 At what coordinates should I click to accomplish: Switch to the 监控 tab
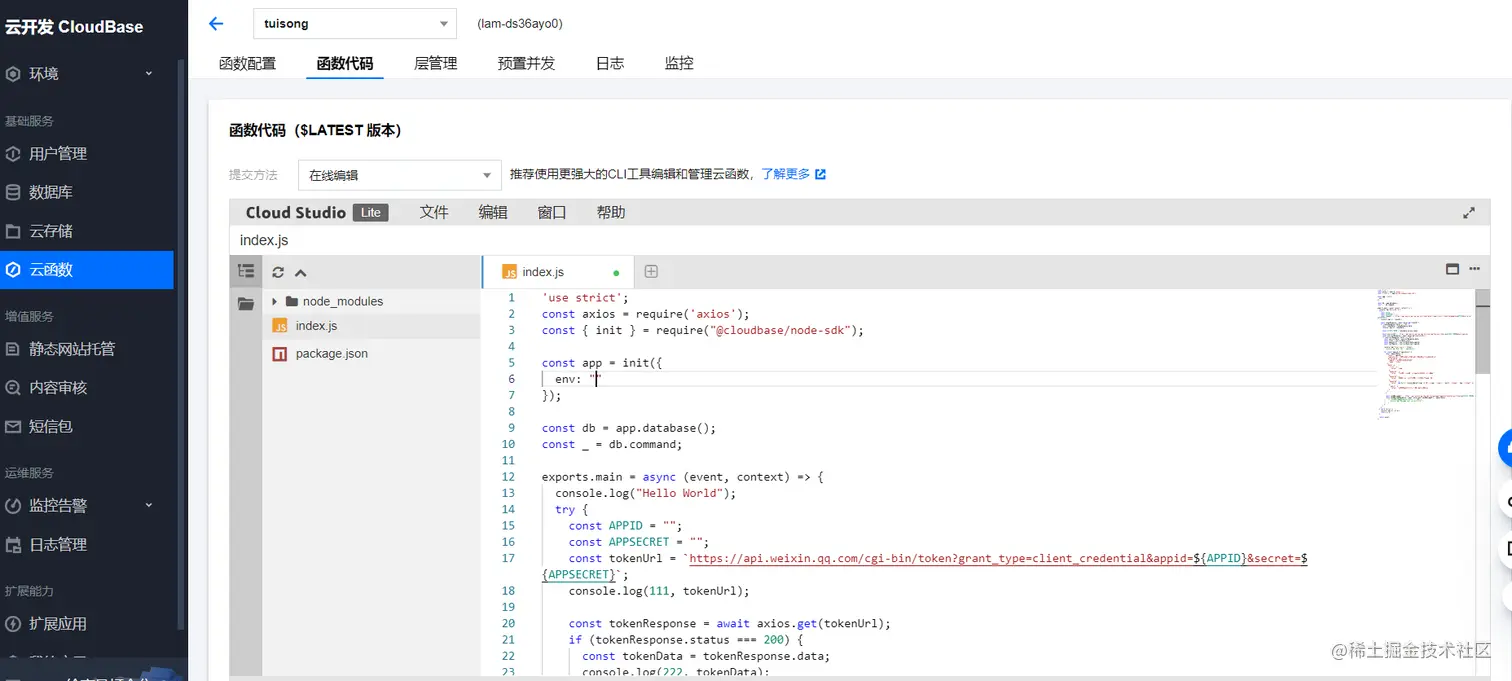(x=679, y=63)
